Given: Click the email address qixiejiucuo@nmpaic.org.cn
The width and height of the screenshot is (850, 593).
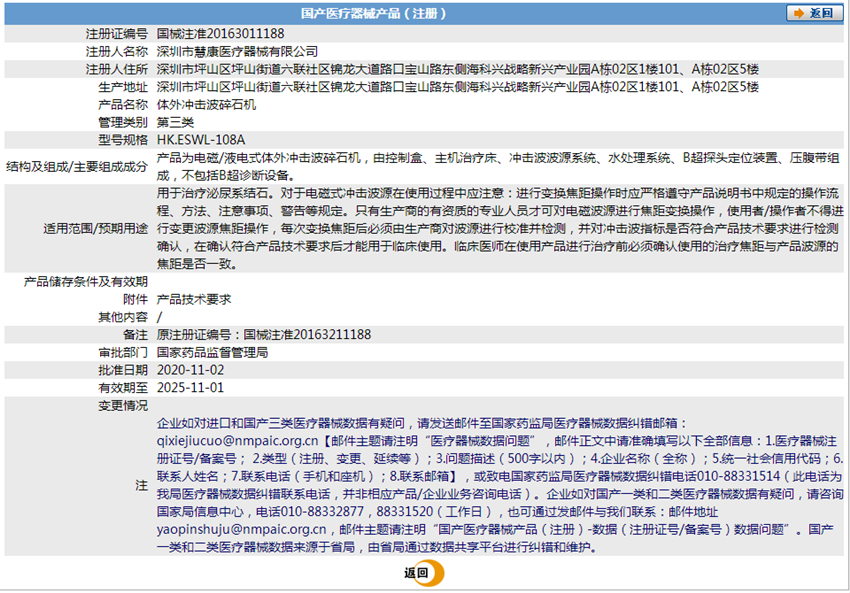Looking at the screenshot, I should pyautogui.click(x=237, y=441).
